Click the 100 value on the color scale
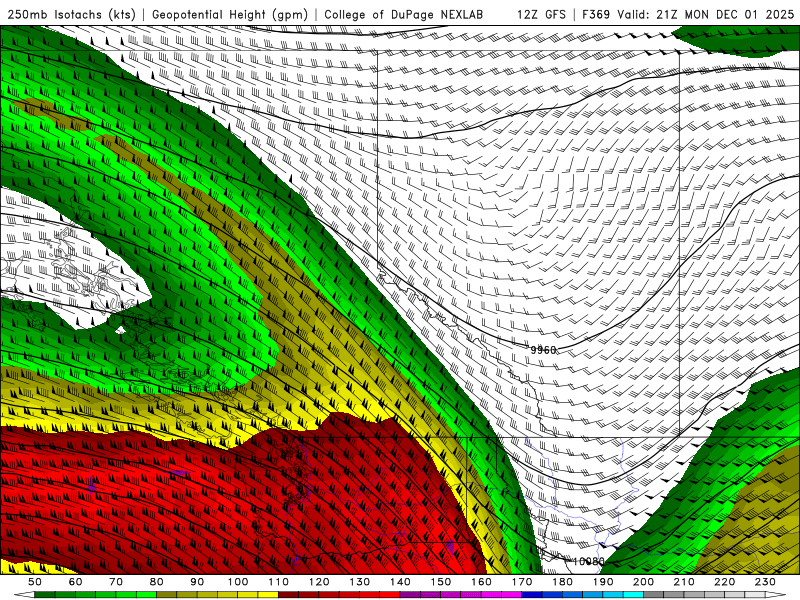 tap(238, 582)
